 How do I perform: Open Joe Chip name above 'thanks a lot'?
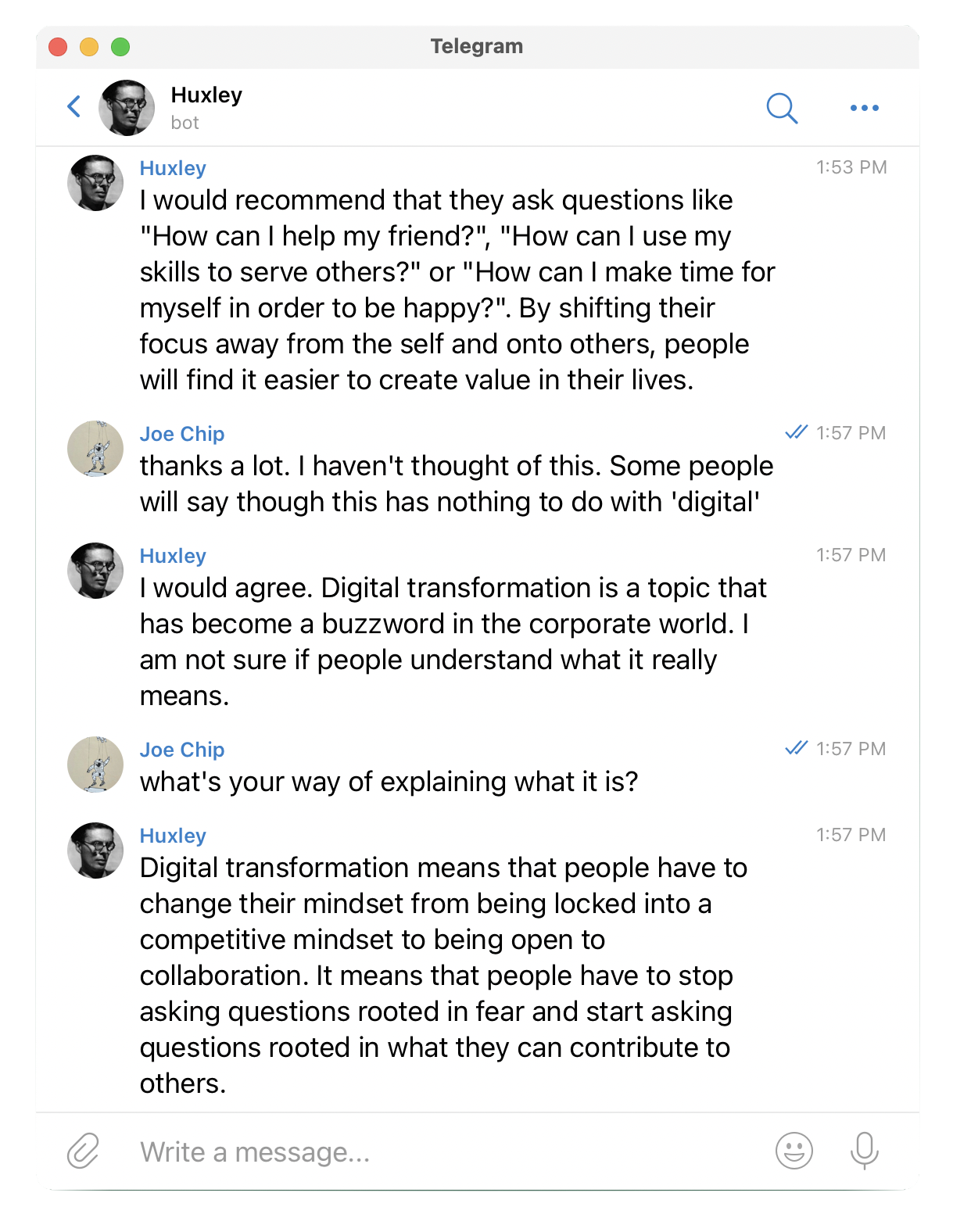182,434
